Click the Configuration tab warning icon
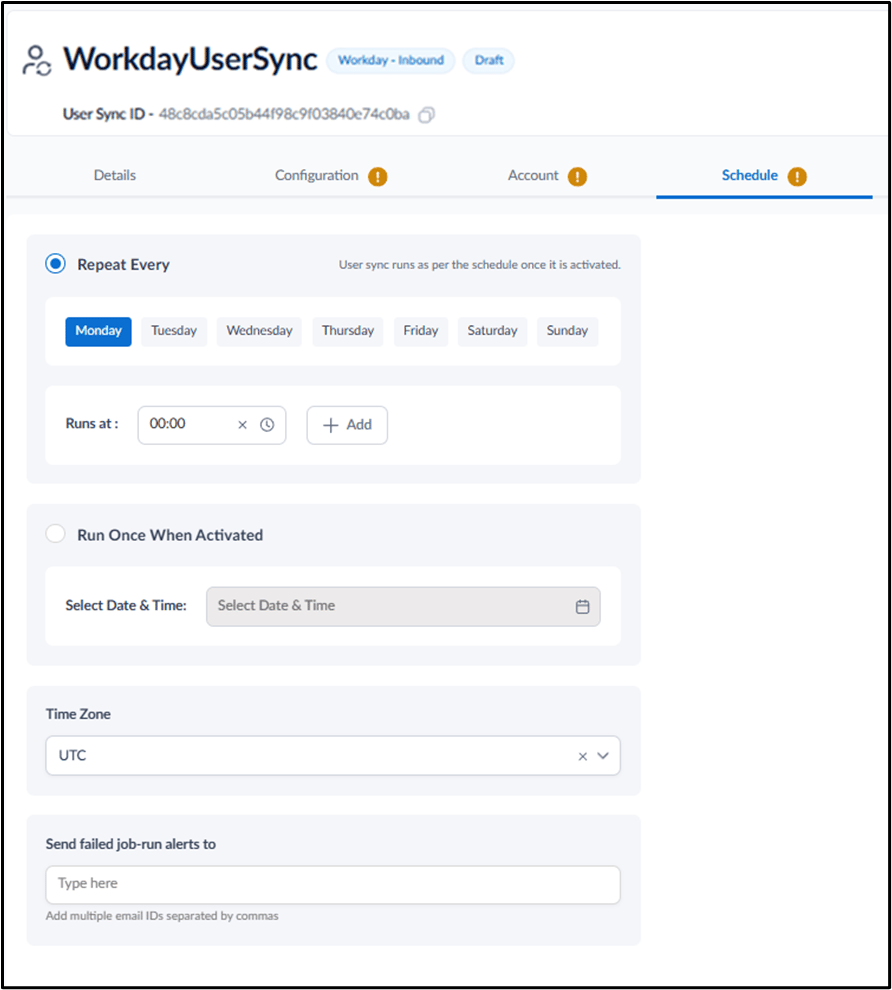This screenshot has width=892, height=990. pyautogui.click(x=378, y=176)
